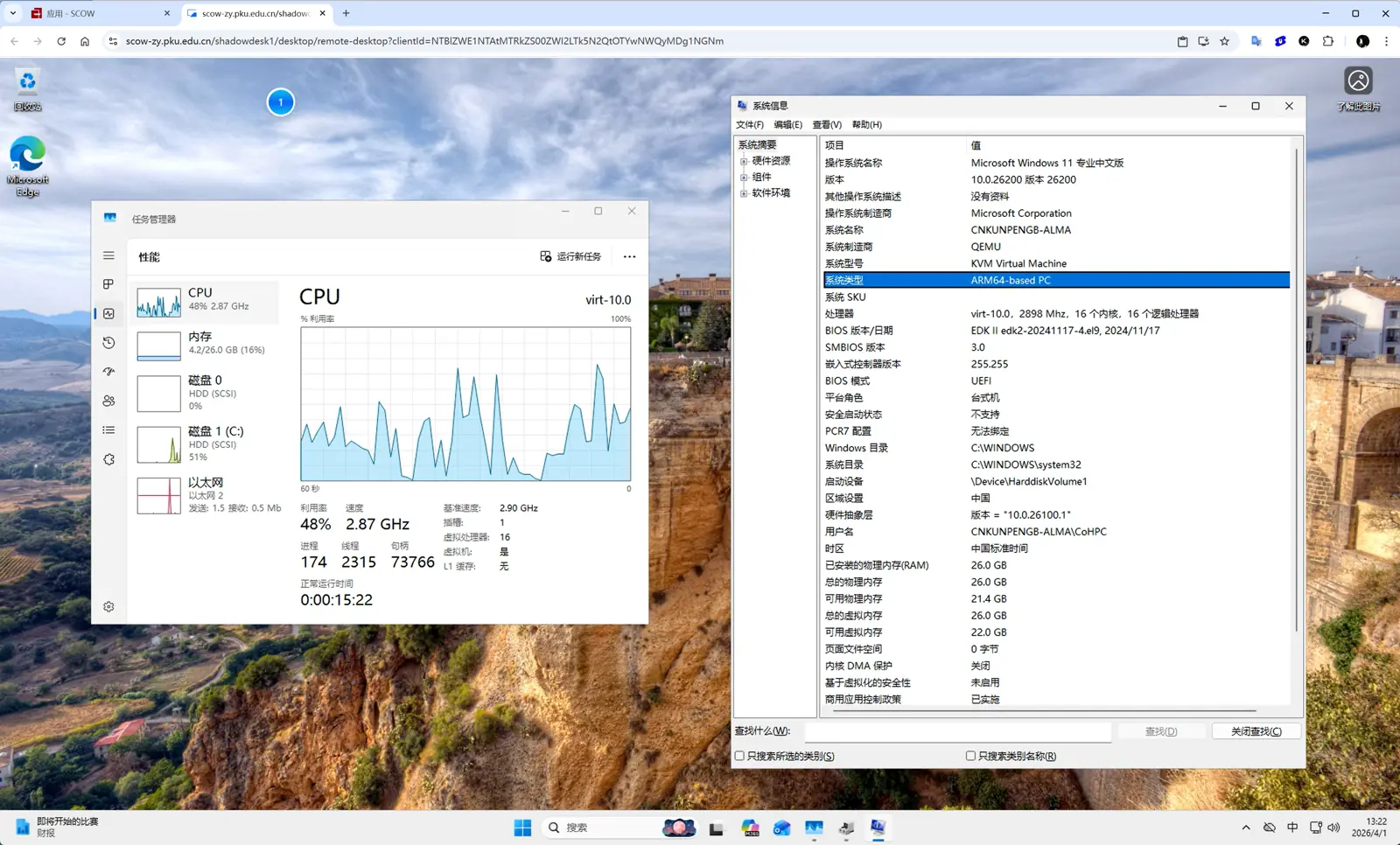Open the Help menu in System Information
The width and height of the screenshot is (1400, 845).
tap(867, 124)
